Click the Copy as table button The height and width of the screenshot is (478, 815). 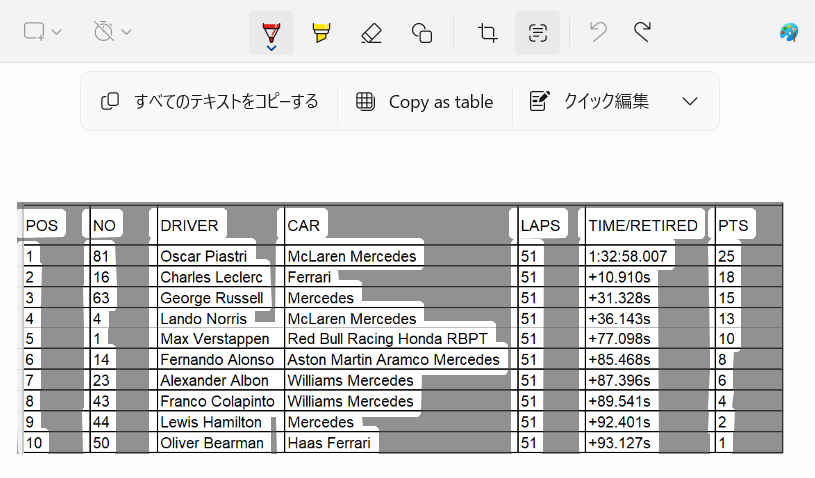[424, 101]
